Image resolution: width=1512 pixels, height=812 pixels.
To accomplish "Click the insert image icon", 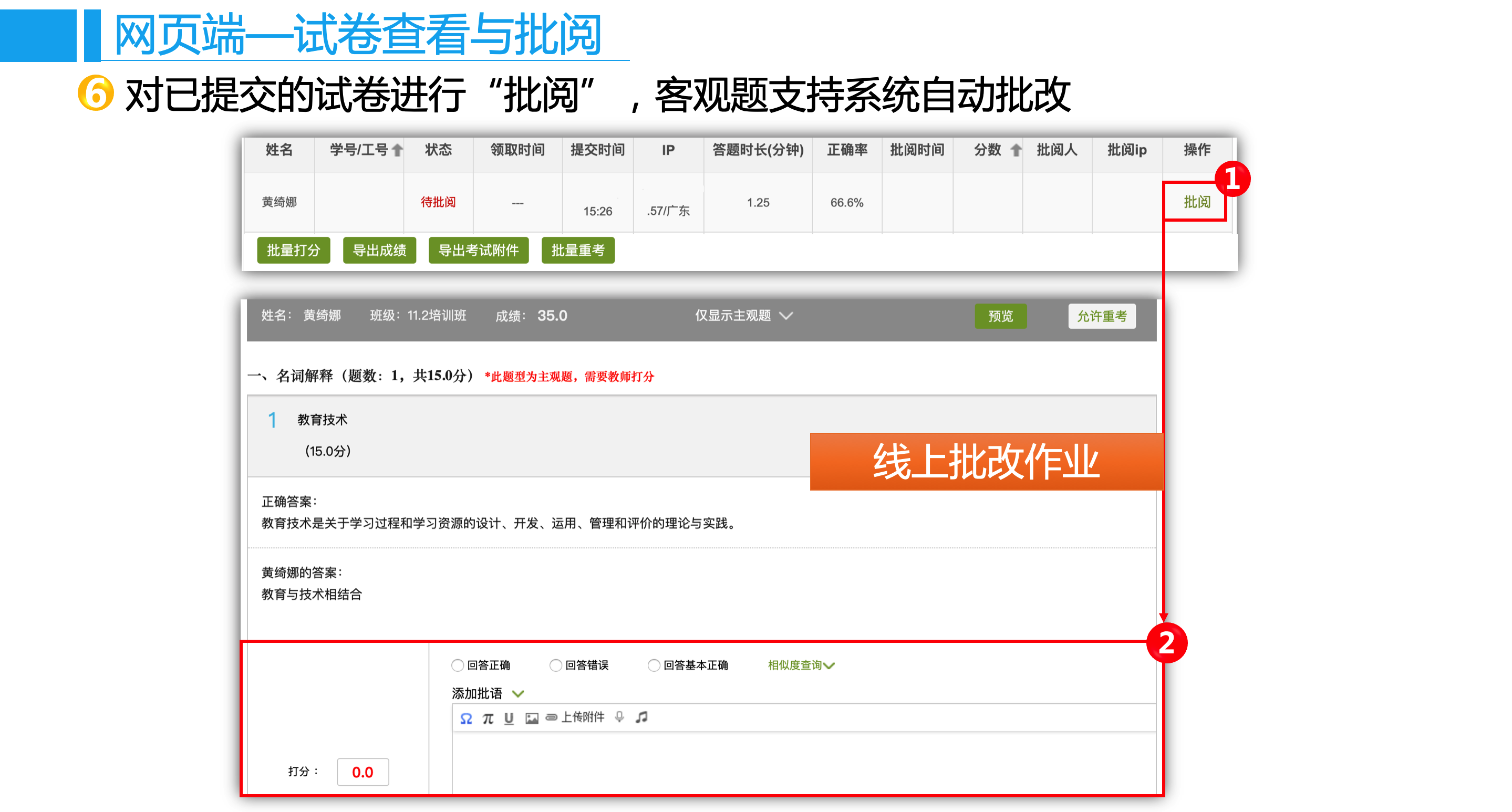I will (x=532, y=718).
